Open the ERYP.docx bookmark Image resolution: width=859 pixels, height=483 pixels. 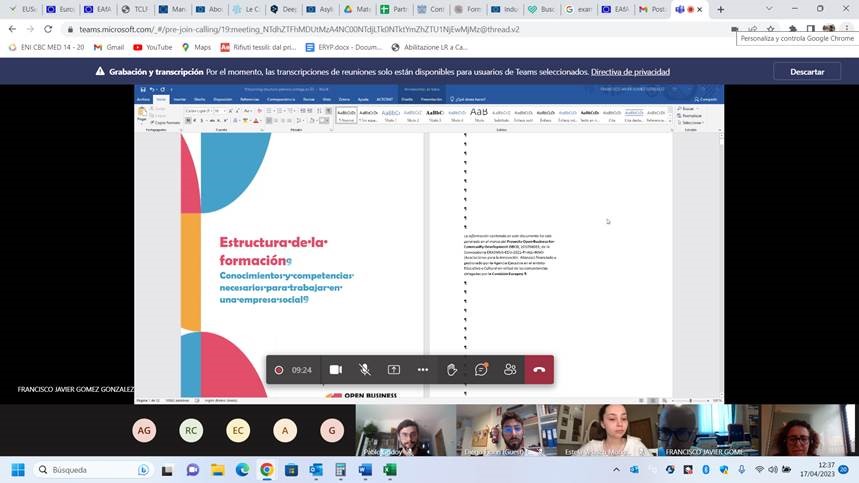coord(343,48)
